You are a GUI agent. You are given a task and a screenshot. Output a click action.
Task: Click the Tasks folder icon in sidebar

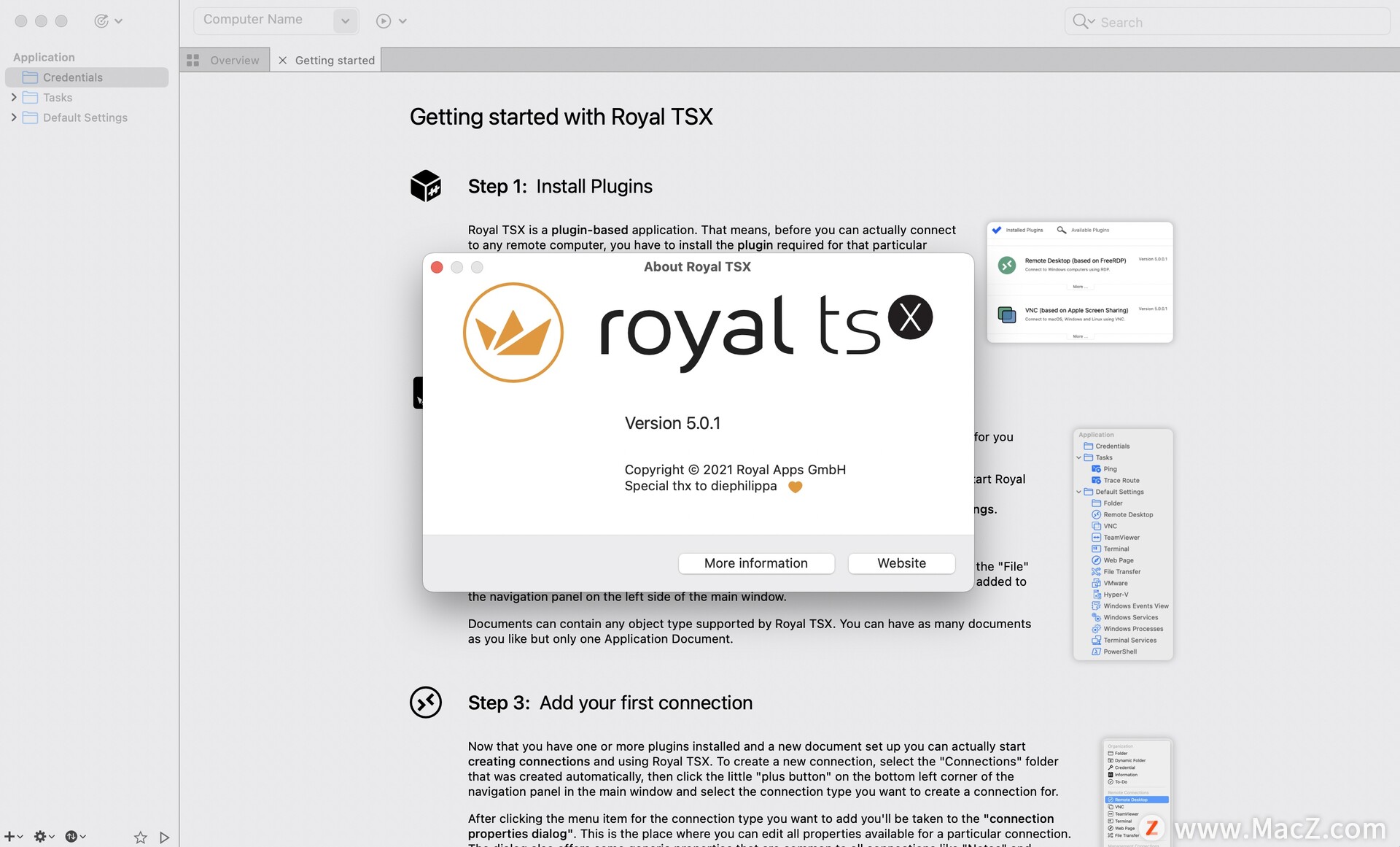31,97
